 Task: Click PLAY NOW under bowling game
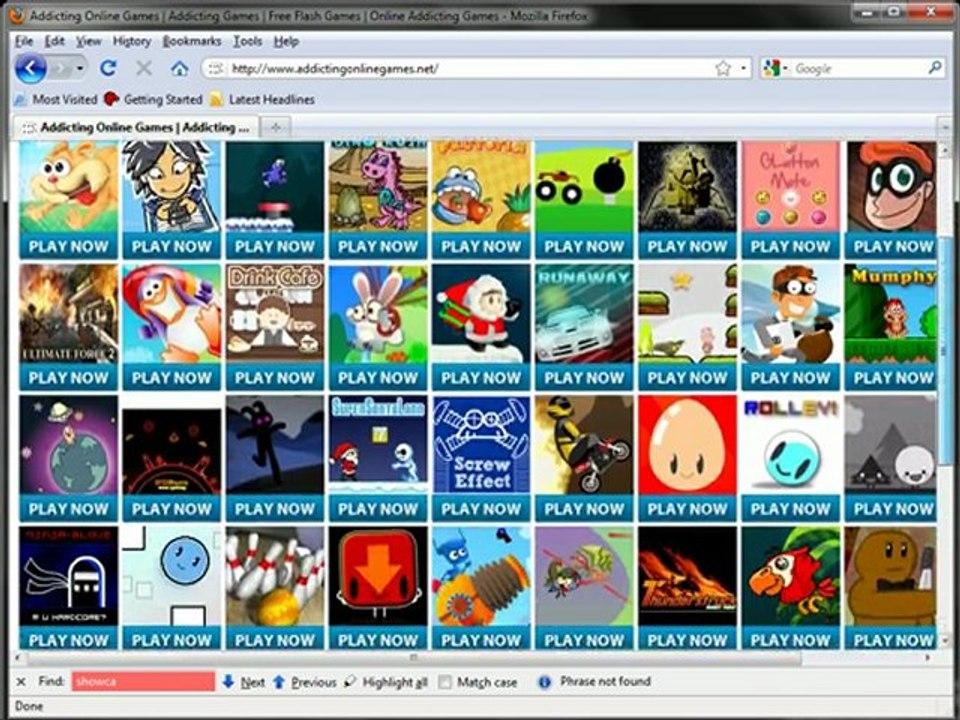pos(275,639)
